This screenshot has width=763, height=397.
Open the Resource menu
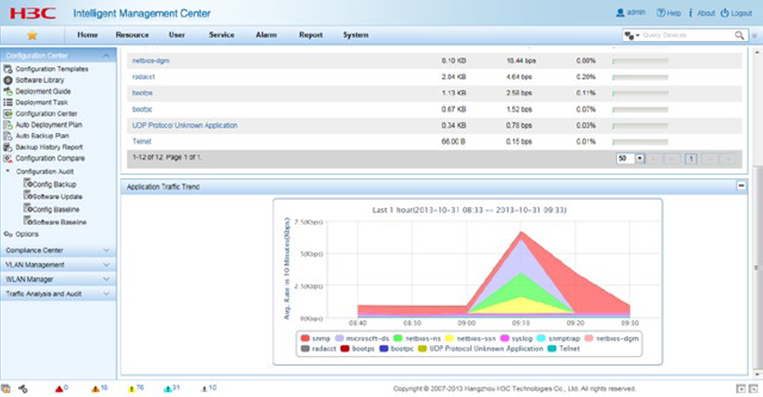pos(132,35)
